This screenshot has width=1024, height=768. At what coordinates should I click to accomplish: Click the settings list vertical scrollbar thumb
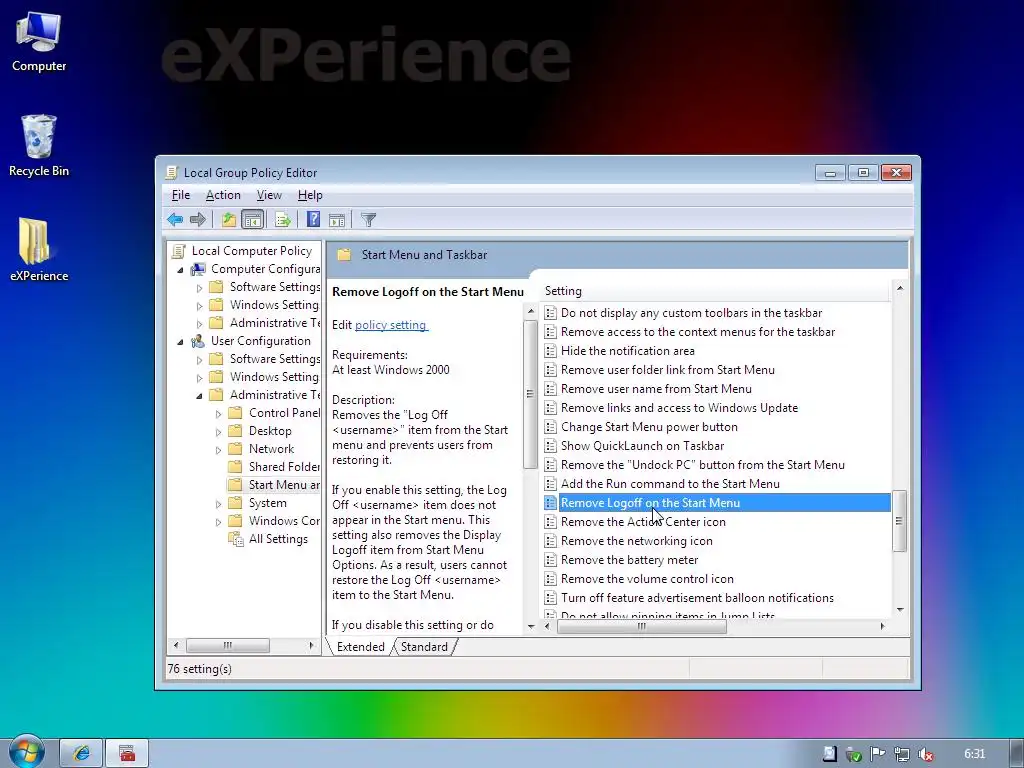point(899,520)
